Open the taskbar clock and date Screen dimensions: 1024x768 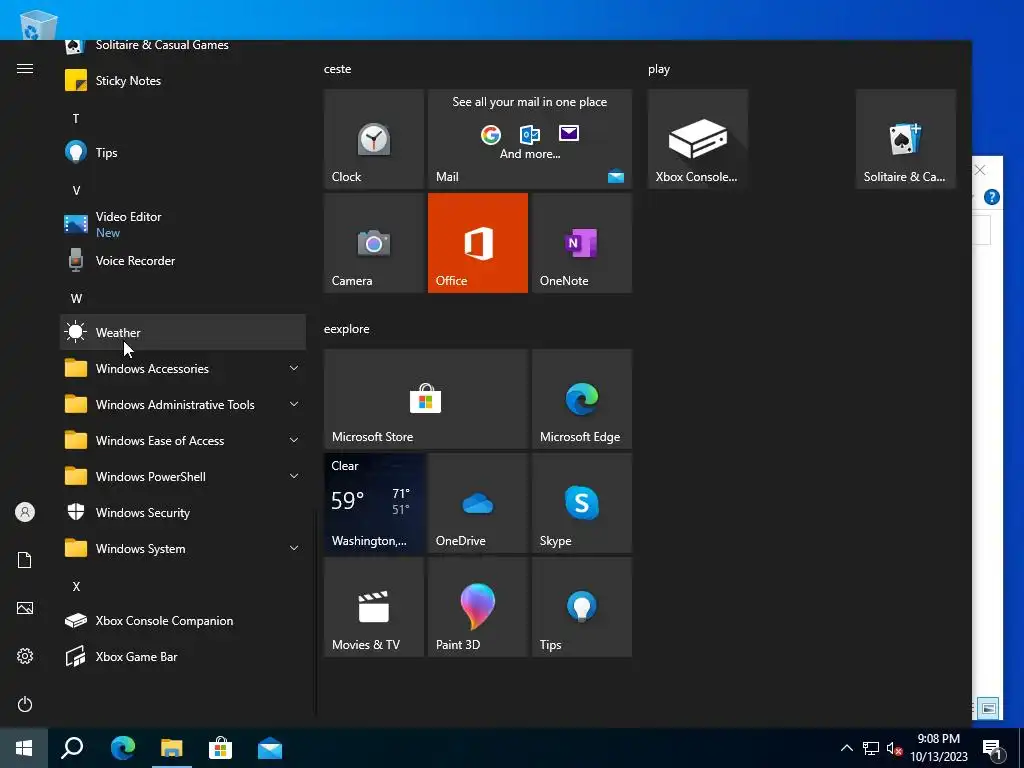tap(938, 748)
